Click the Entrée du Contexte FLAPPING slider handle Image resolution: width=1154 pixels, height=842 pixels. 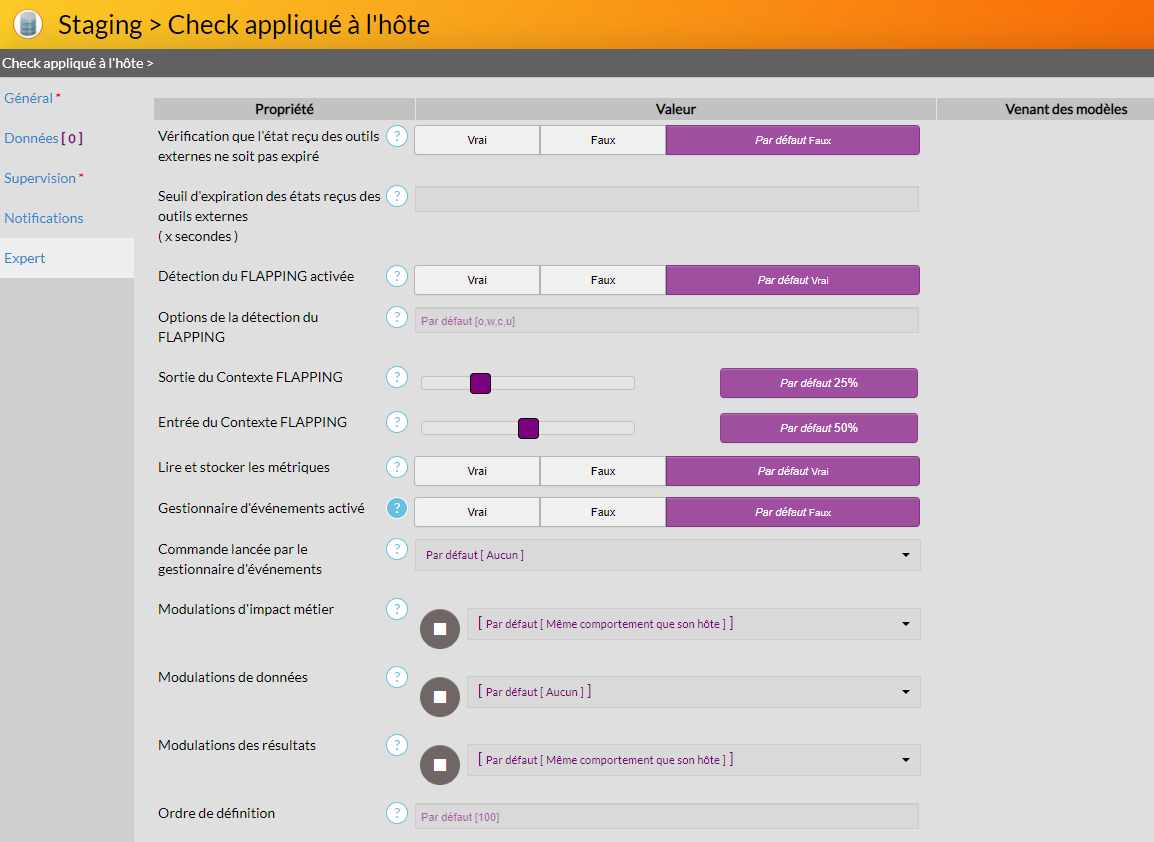click(528, 428)
